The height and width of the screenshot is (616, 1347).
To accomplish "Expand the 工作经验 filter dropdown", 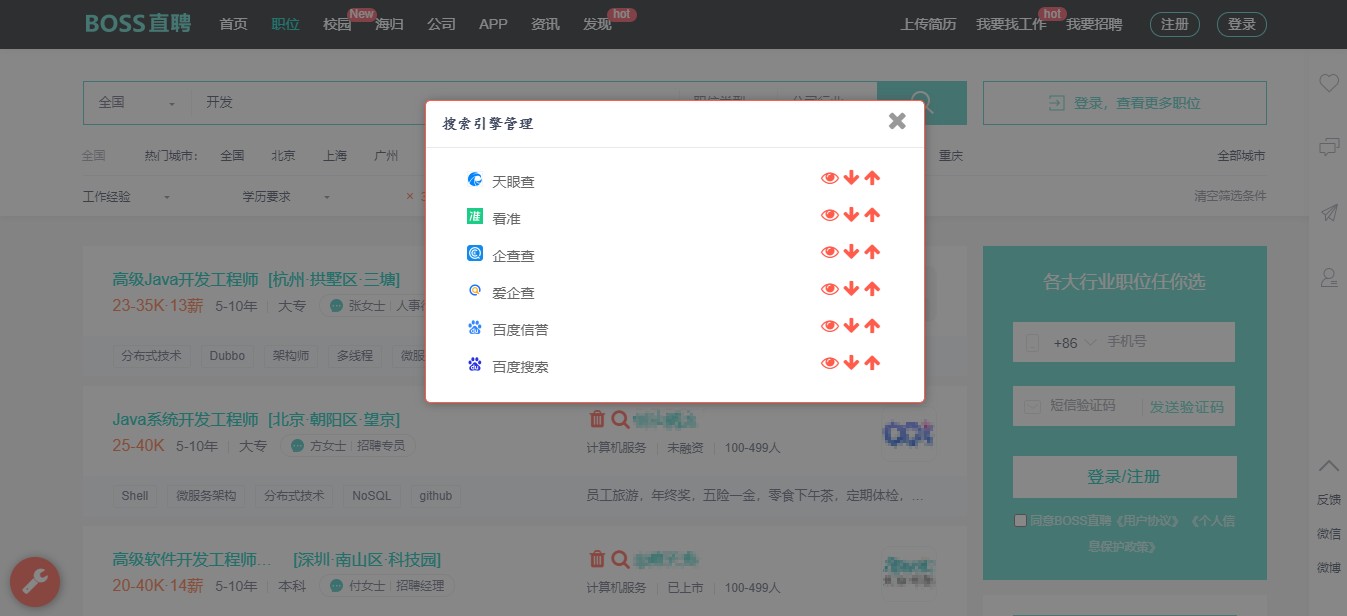I will 126,197.
